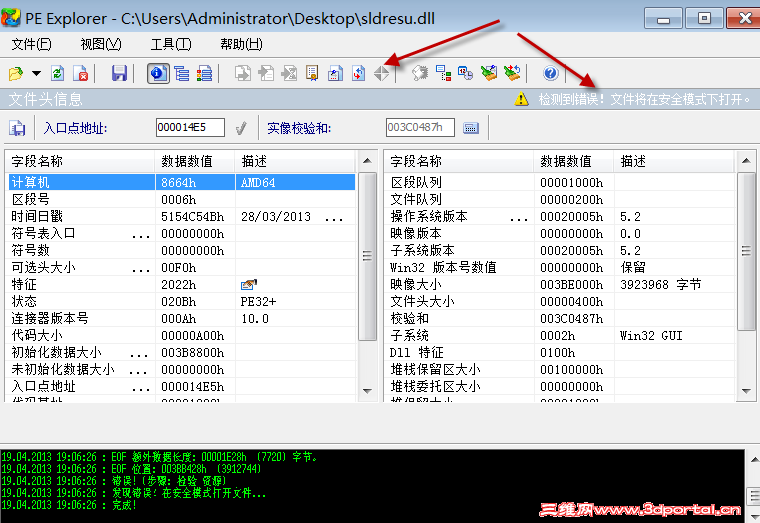Screen dimensions: 760x523
Task: Click the ellipsis beside 未初始化数据大小
Action: click(x=138, y=371)
